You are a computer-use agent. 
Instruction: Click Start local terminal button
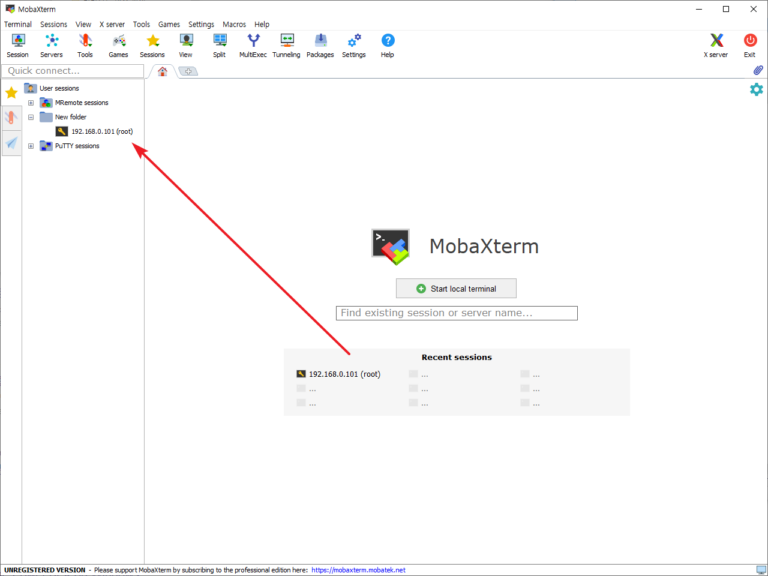(x=456, y=288)
